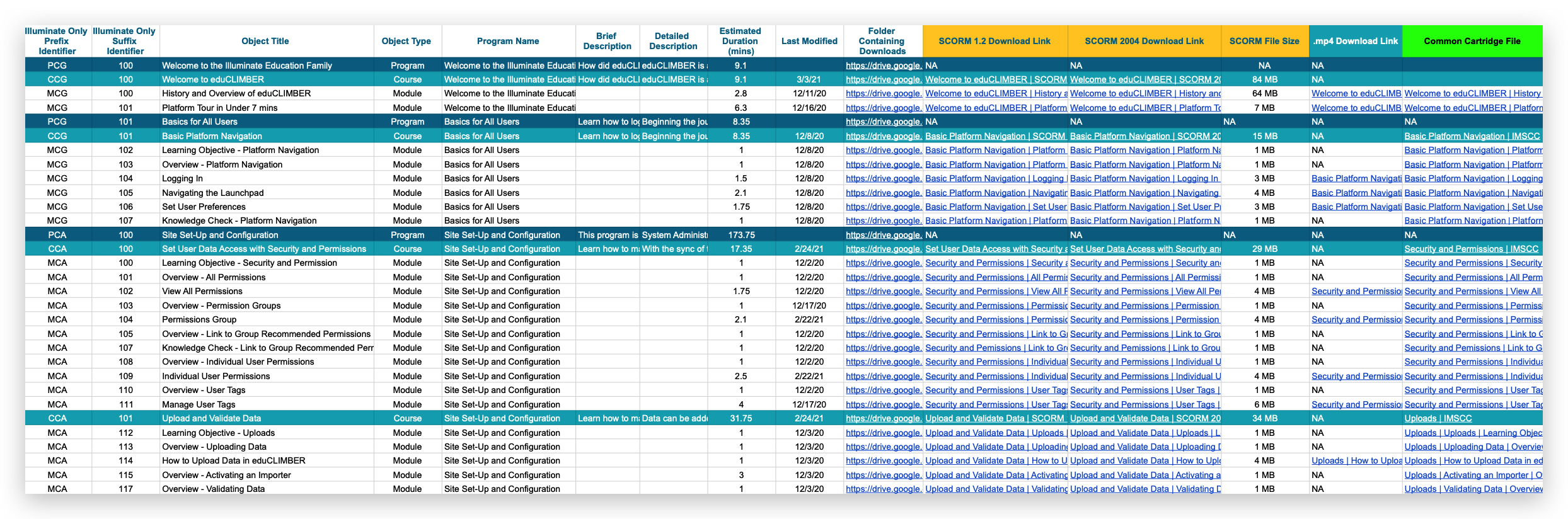Select the green 'Common Cartridge File' header

click(1472, 41)
